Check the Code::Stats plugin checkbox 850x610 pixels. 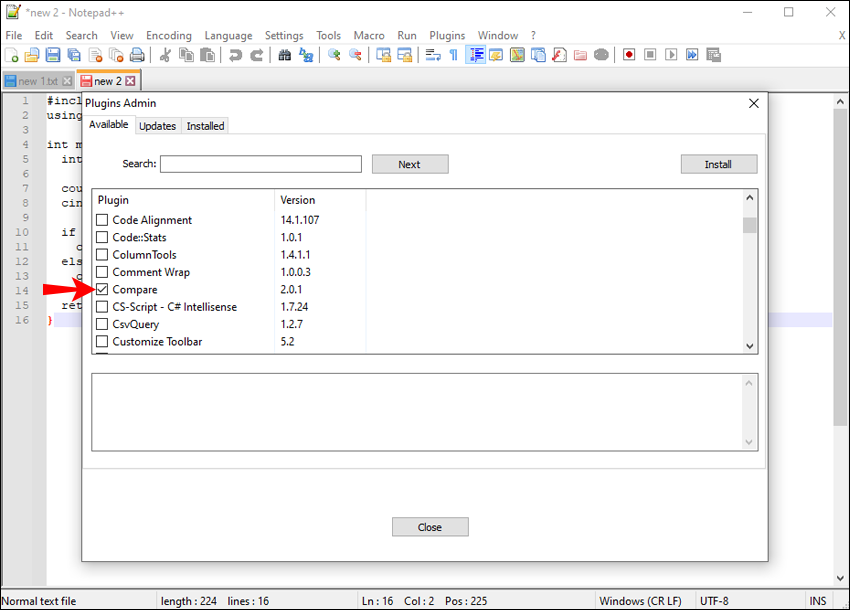pyautogui.click(x=102, y=237)
